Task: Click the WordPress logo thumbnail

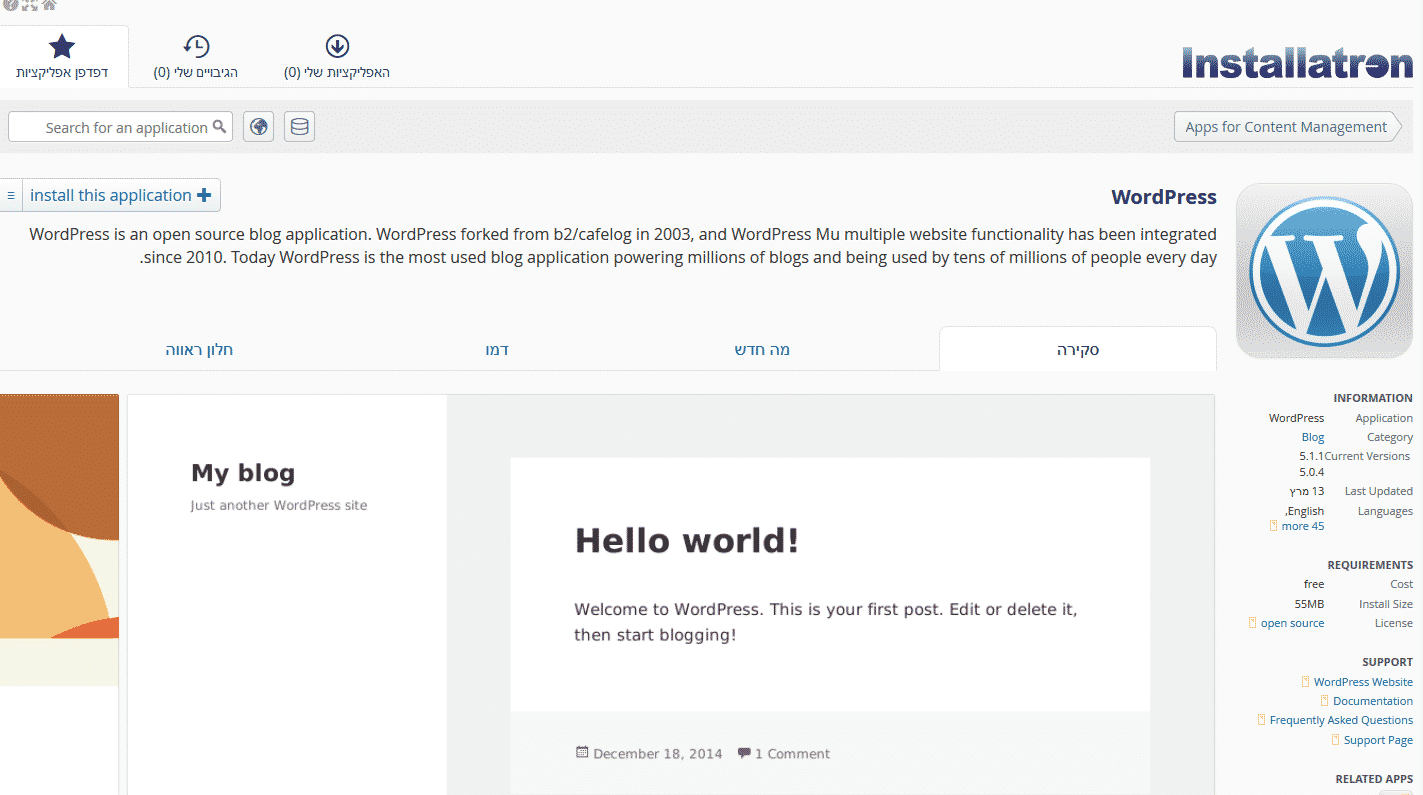Action: click(1324, 270)
